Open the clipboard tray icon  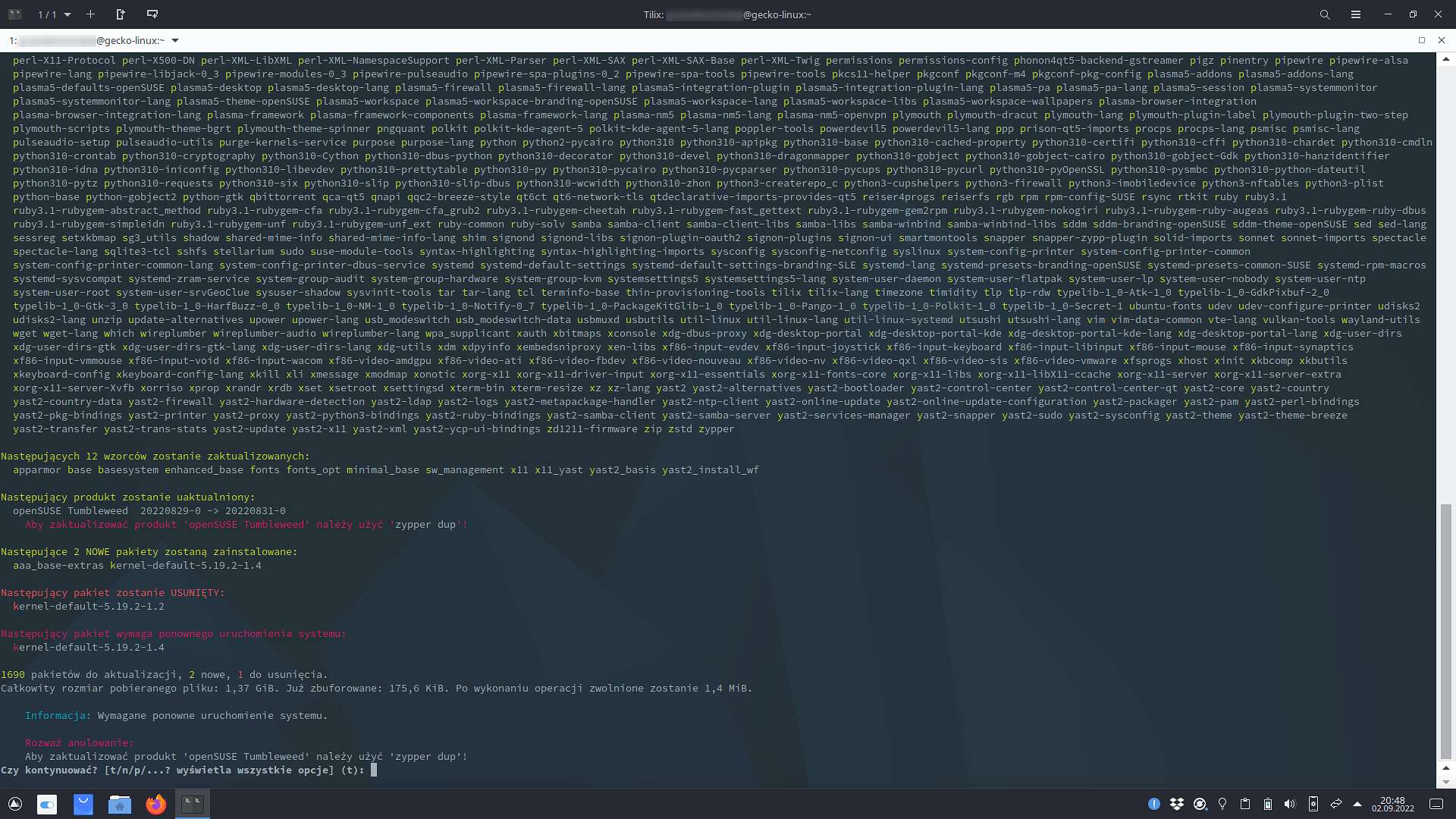pyautogui.click(x=1245, y=804)
